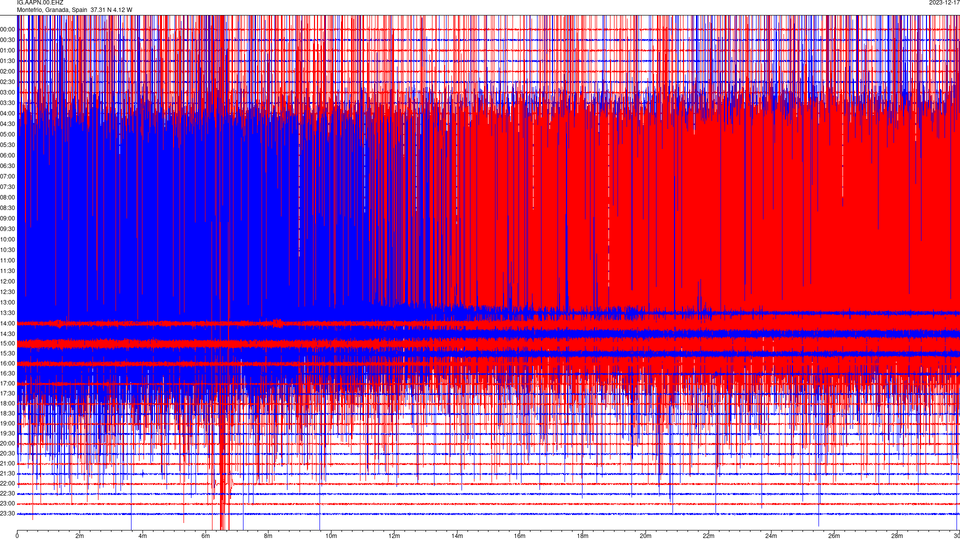Click the 20:30 time row label
The image size is (960, 540).
7,453
